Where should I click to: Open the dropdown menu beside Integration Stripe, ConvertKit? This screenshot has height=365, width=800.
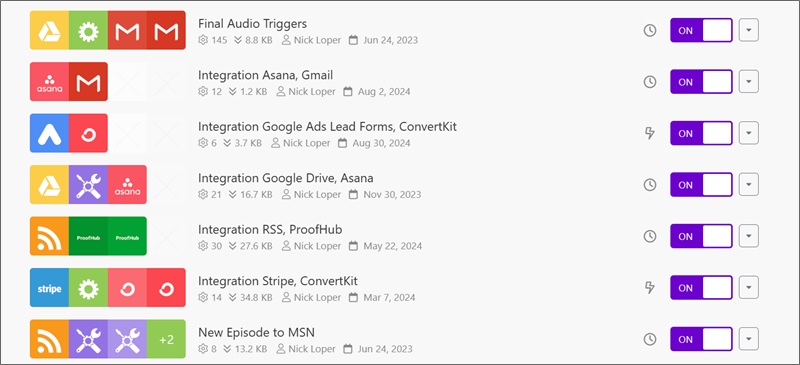[748, 287]
